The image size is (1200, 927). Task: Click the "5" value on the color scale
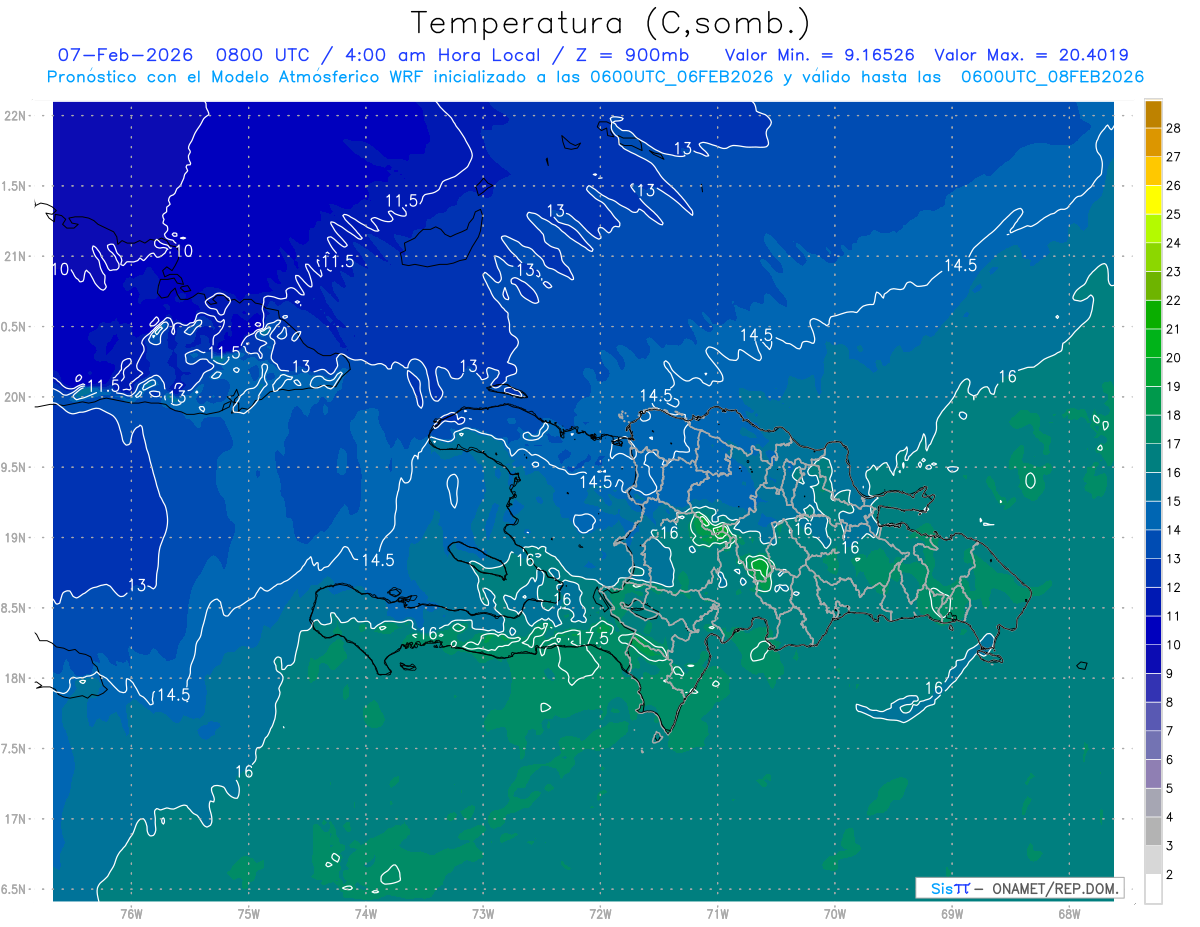tap(1170, 788)
